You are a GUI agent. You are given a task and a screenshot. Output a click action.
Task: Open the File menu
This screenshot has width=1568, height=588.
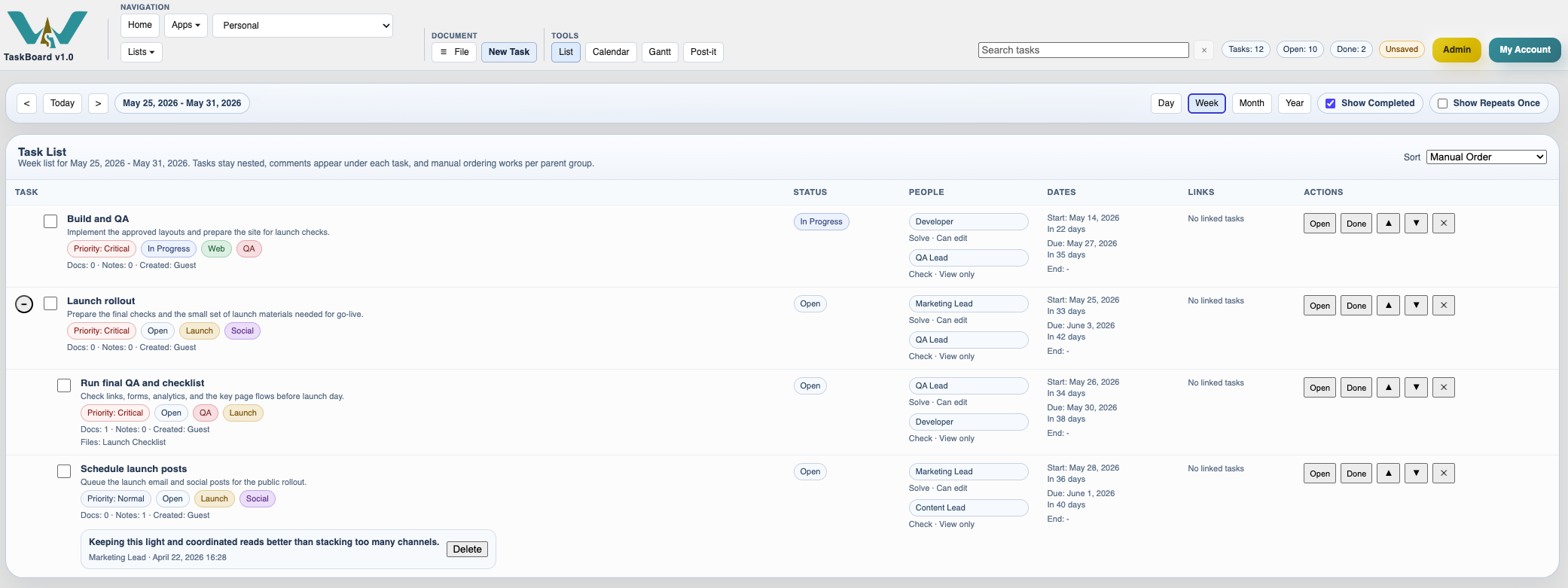point(454,52)
